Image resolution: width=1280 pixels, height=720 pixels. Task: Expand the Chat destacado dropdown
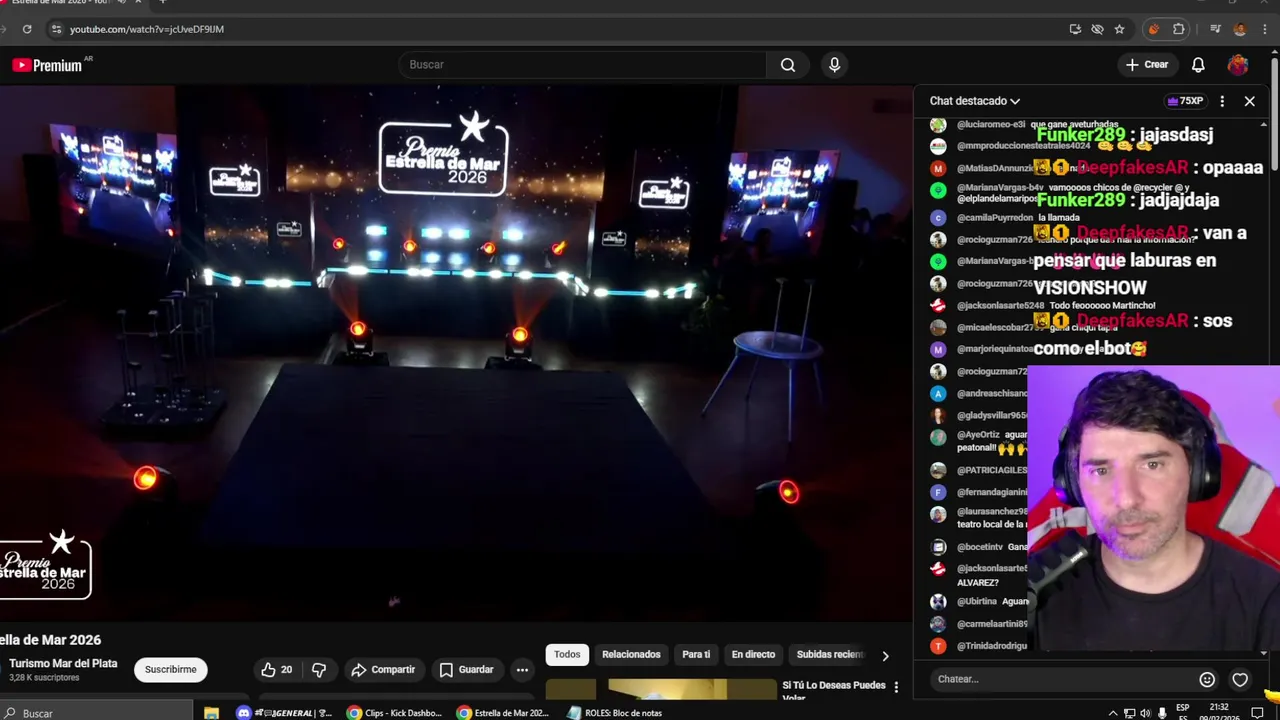[x=975, y=101]
